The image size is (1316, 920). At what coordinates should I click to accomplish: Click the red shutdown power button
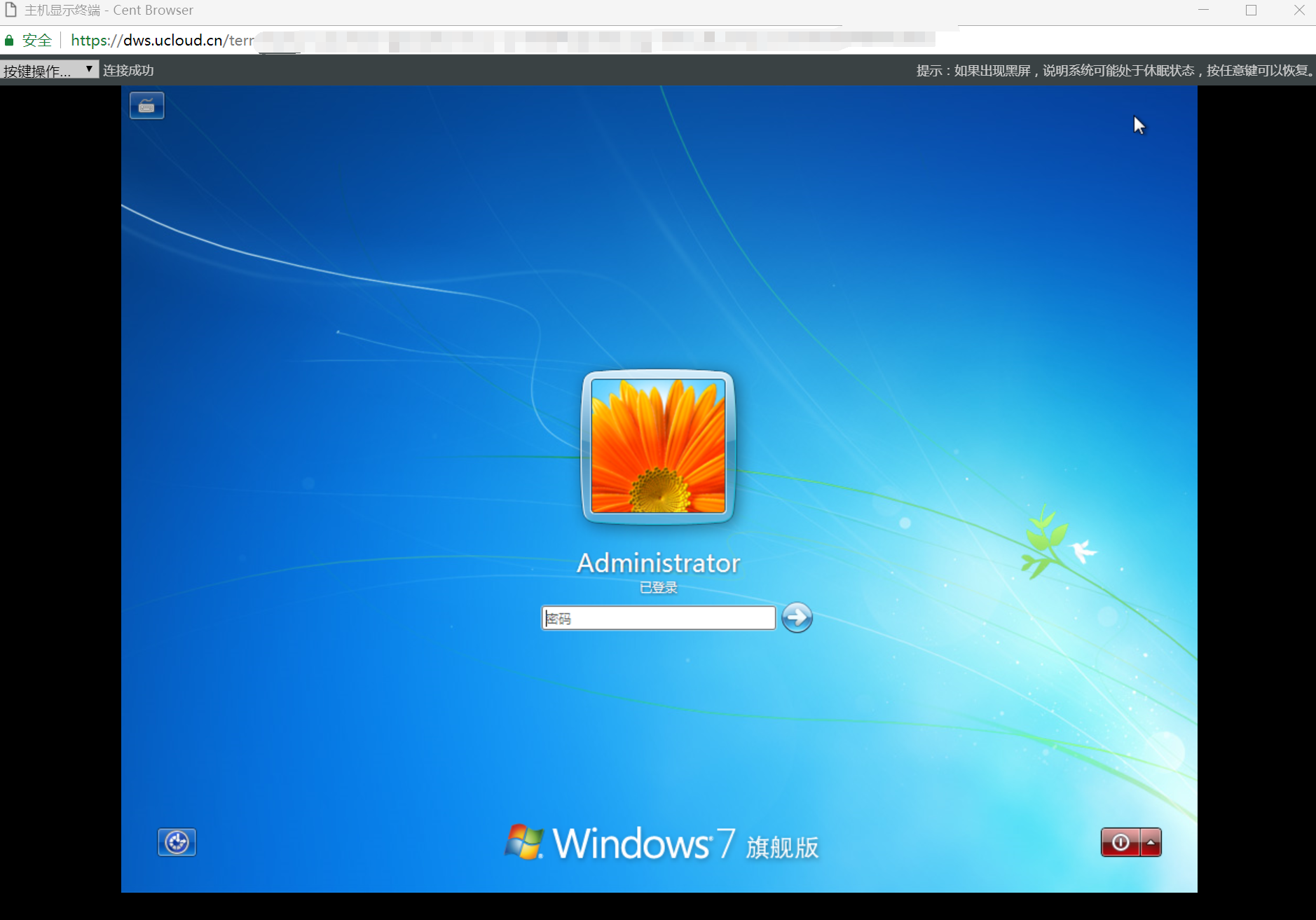tap(1120, 842)
